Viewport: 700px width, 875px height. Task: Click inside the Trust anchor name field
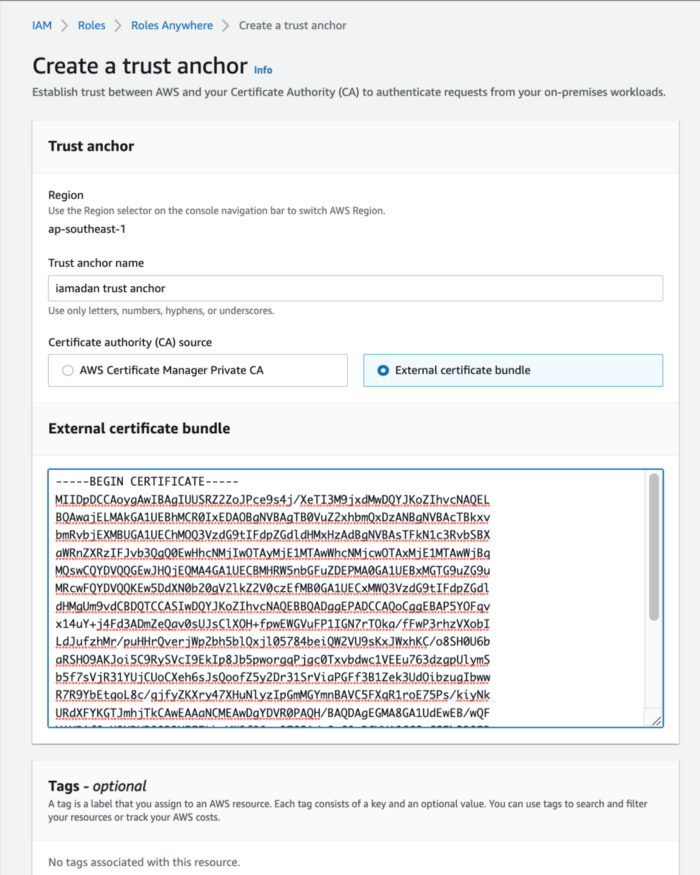click(x=357, y=288)
